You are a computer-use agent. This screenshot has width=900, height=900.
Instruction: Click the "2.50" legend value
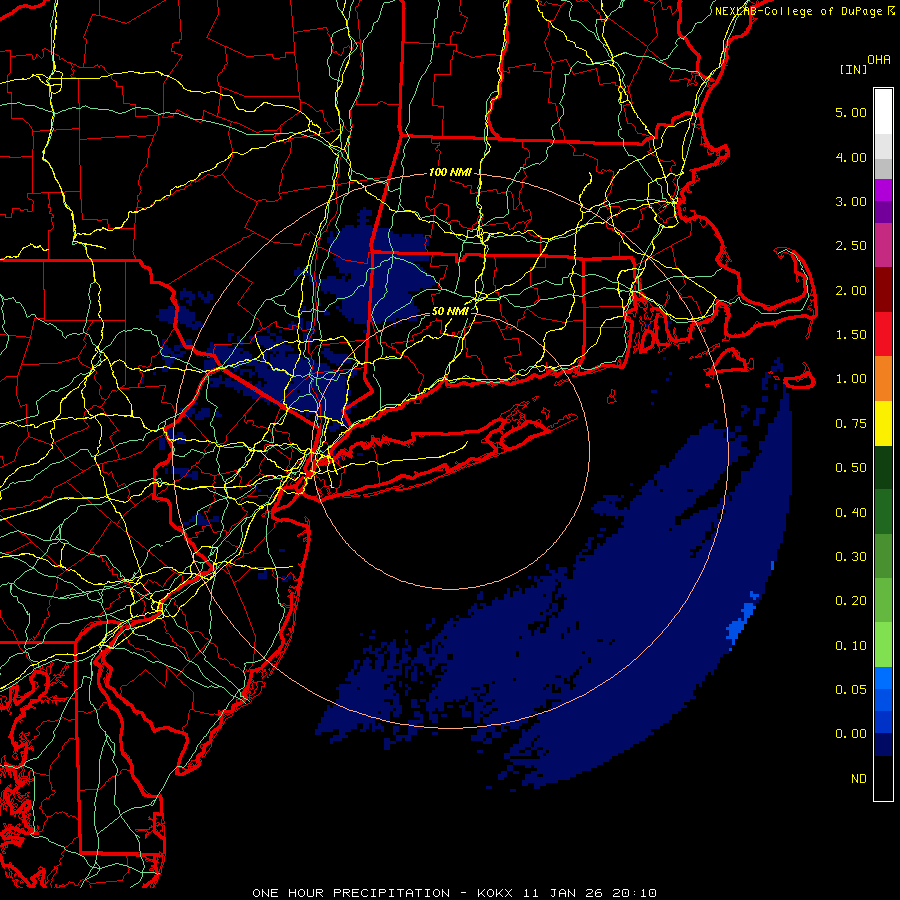[x=851, y=246]
